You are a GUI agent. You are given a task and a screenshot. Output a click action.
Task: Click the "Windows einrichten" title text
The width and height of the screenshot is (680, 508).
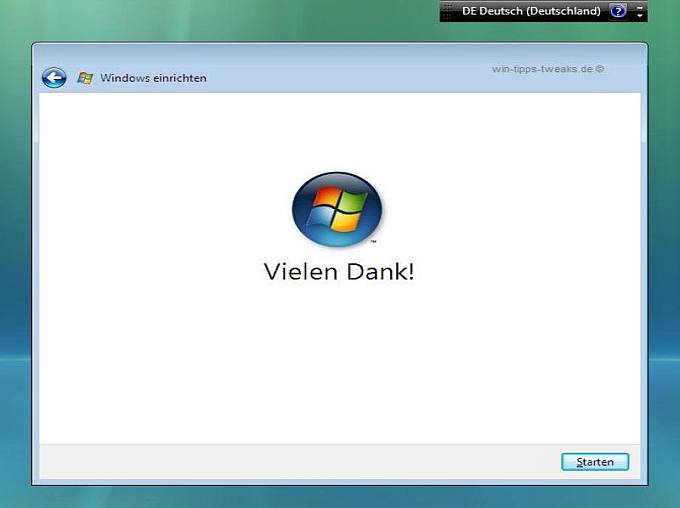pos(153,78)
